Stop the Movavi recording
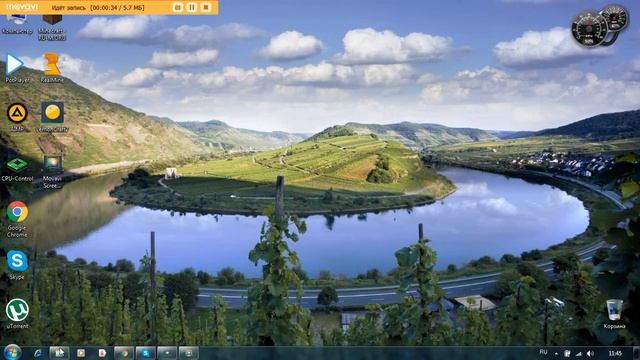This screenshot has width=640, height=360. click(206, 7)
